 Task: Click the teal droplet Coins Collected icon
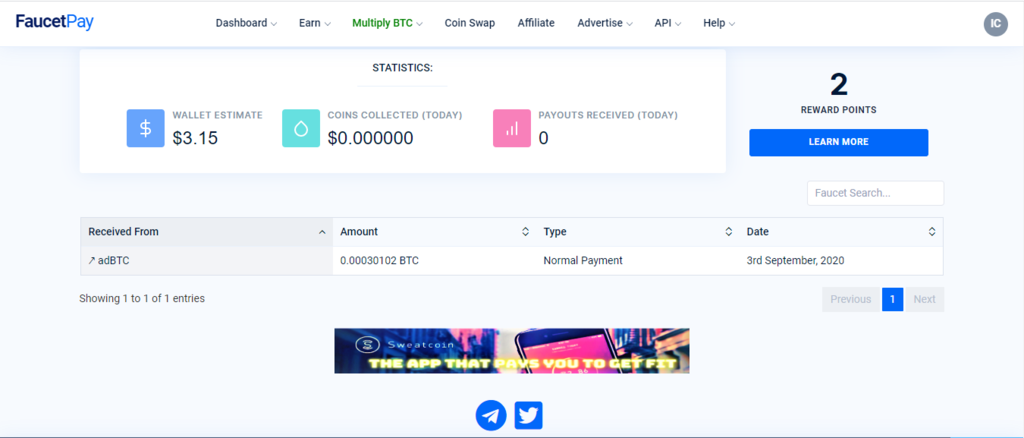(x=301, y=128)
